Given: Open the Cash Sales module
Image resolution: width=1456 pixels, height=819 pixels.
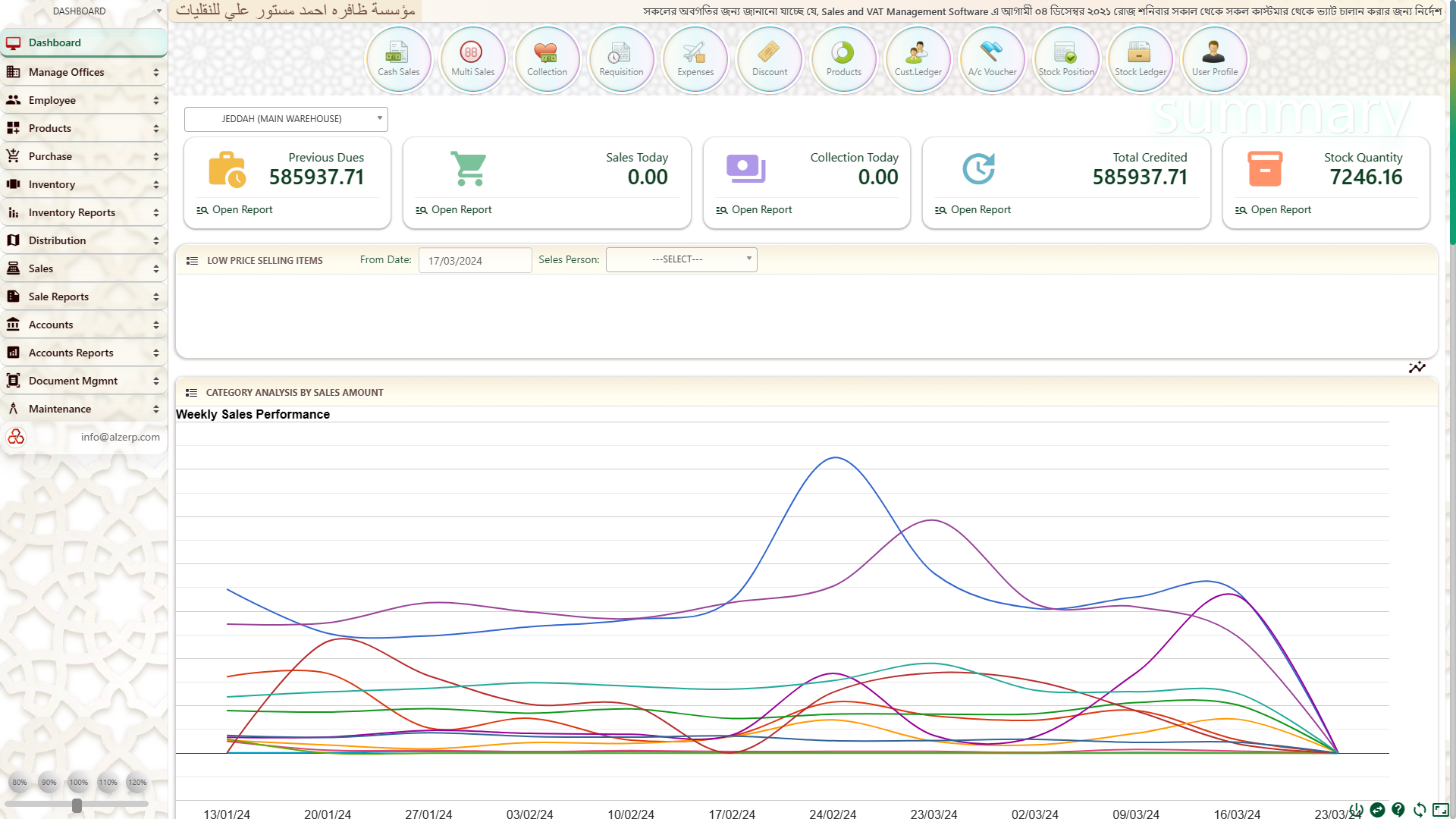Looking at the screenshot, I should click(398, 59).
